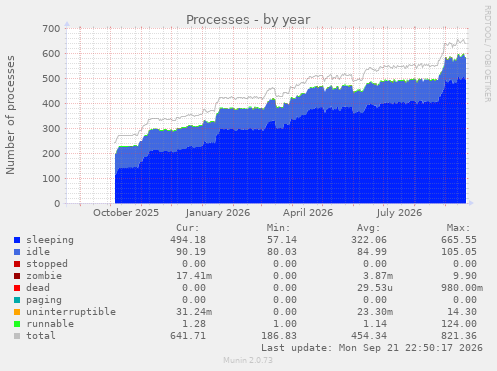This screenshot has height=371, width=497.
Task: Click the idle maximum value 105.05
Action: click(459, 252)
